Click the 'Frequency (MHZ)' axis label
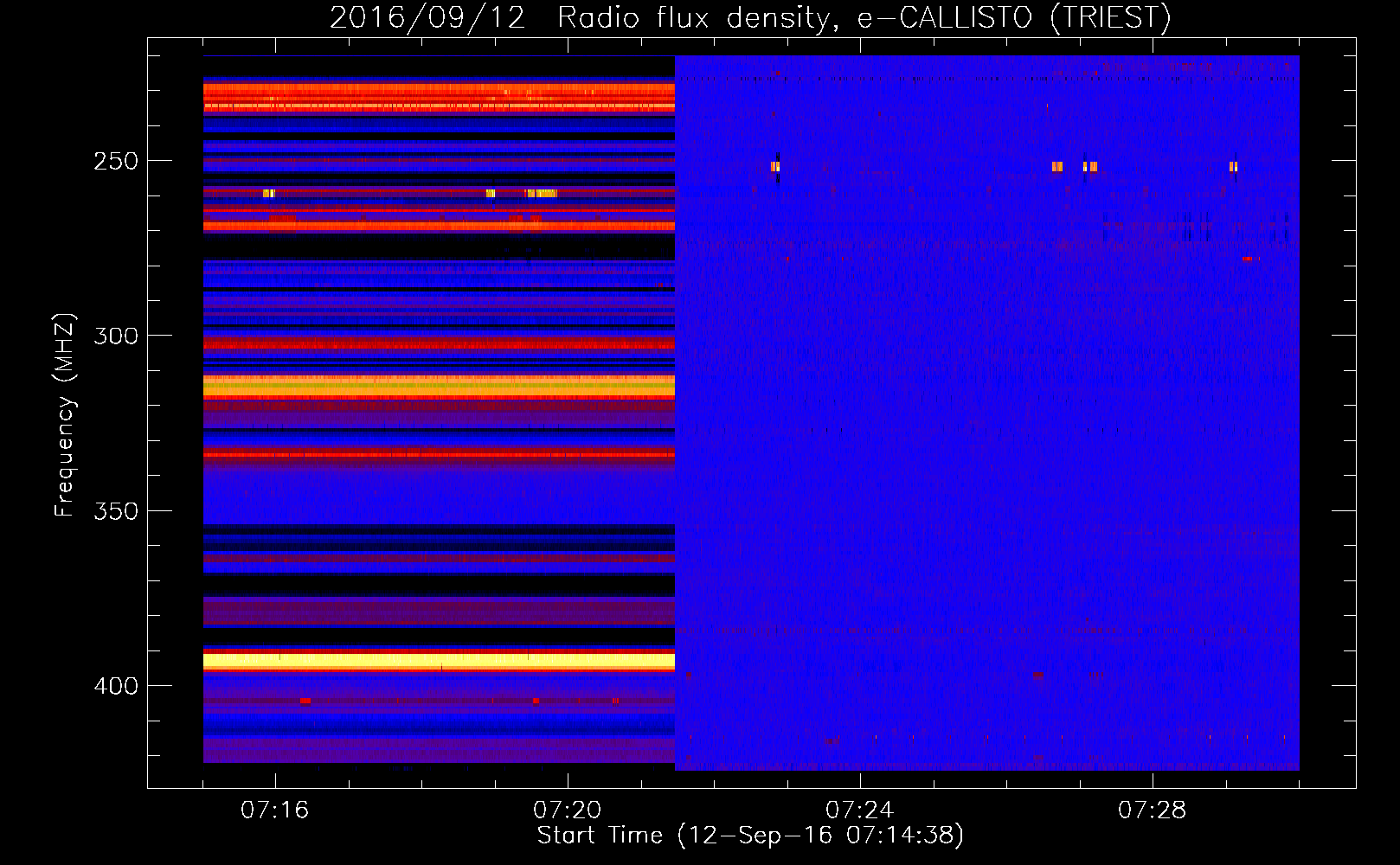 coord(65,414)
